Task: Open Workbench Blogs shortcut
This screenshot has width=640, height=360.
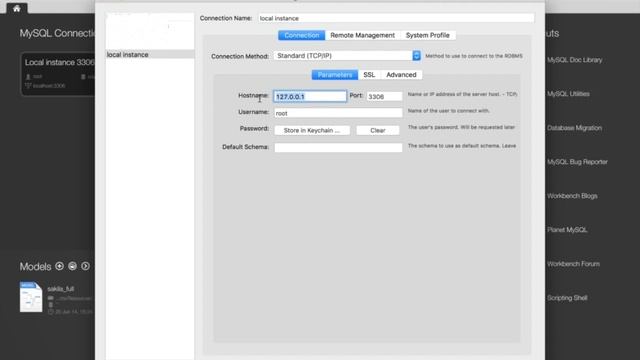Action: [x=572, y=196]
